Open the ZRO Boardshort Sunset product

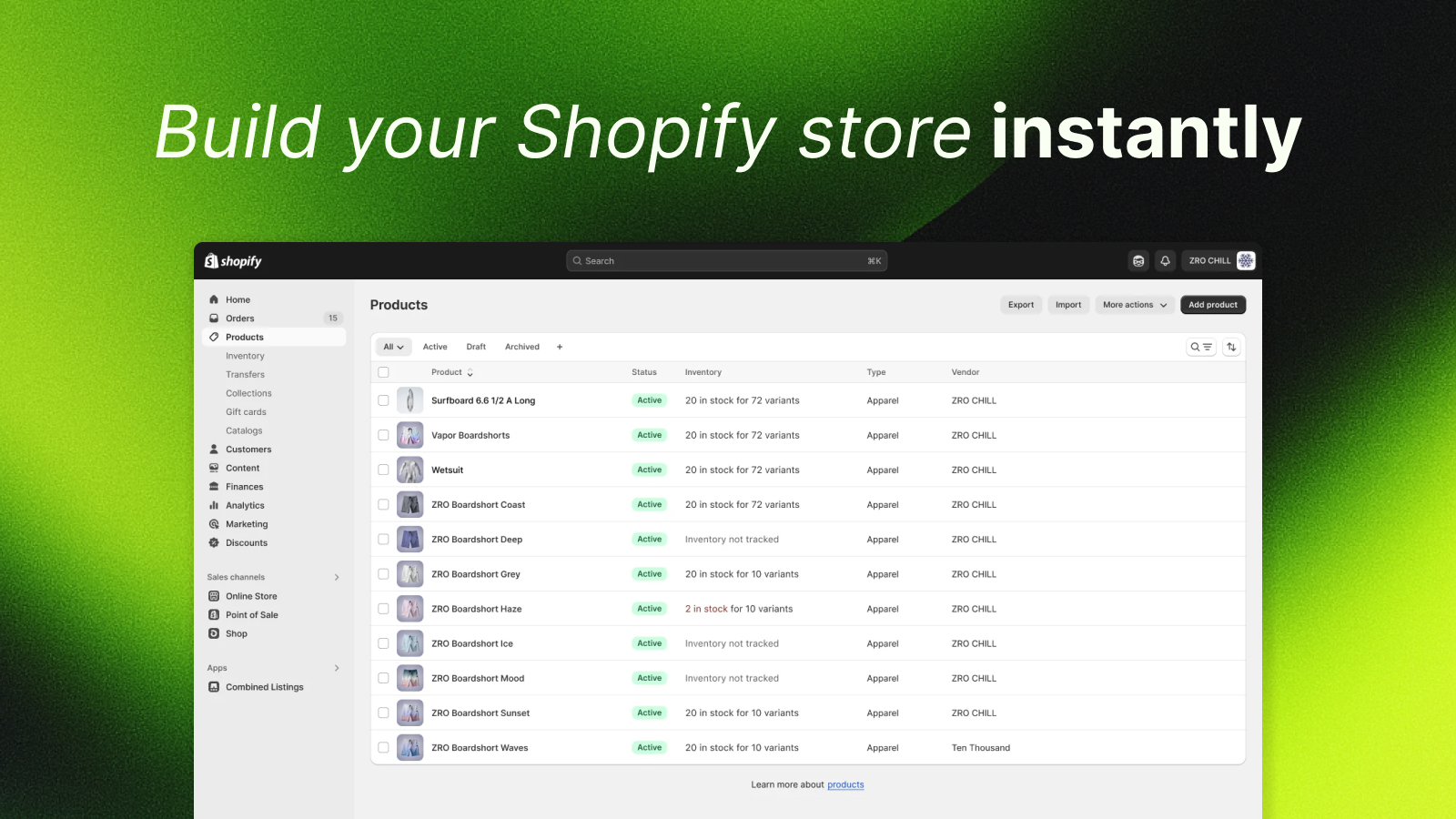[480, 713]
